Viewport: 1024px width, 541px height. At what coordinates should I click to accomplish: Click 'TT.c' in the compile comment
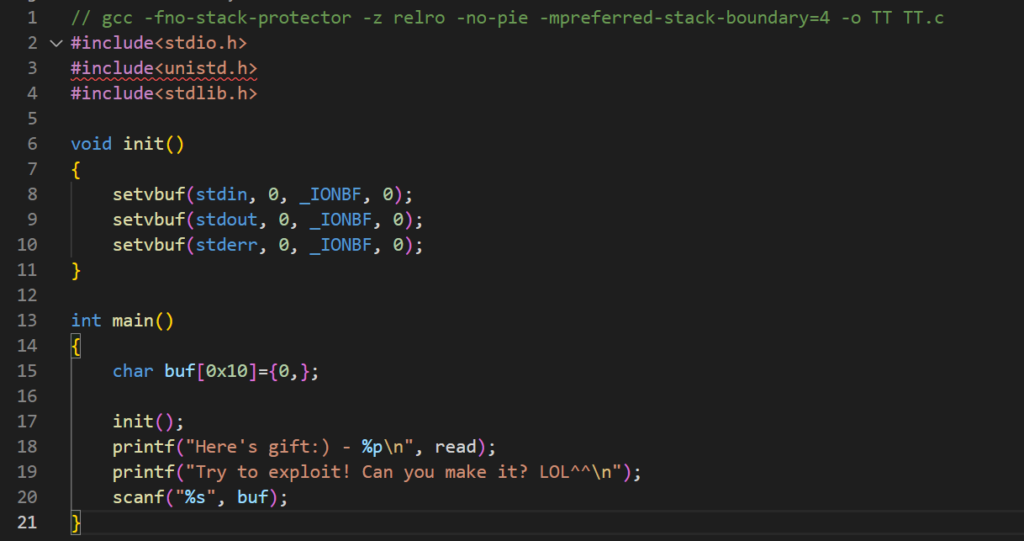[923, 18]
